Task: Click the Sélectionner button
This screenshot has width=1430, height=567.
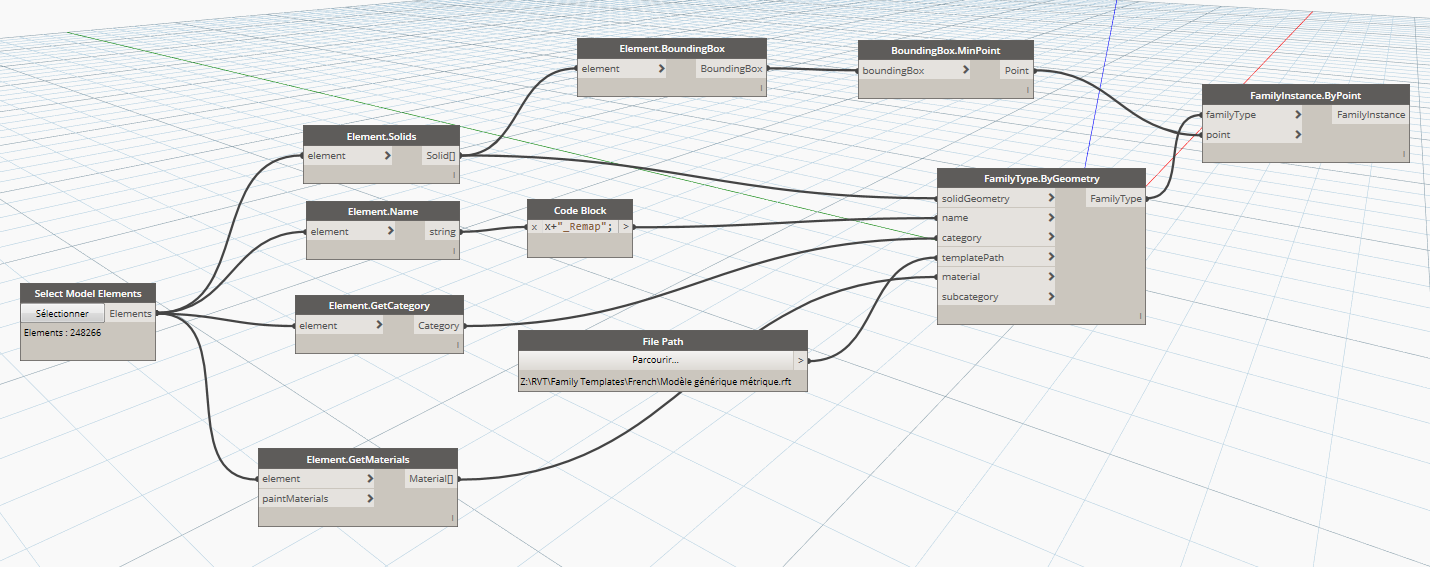Action: pos(62,313)
